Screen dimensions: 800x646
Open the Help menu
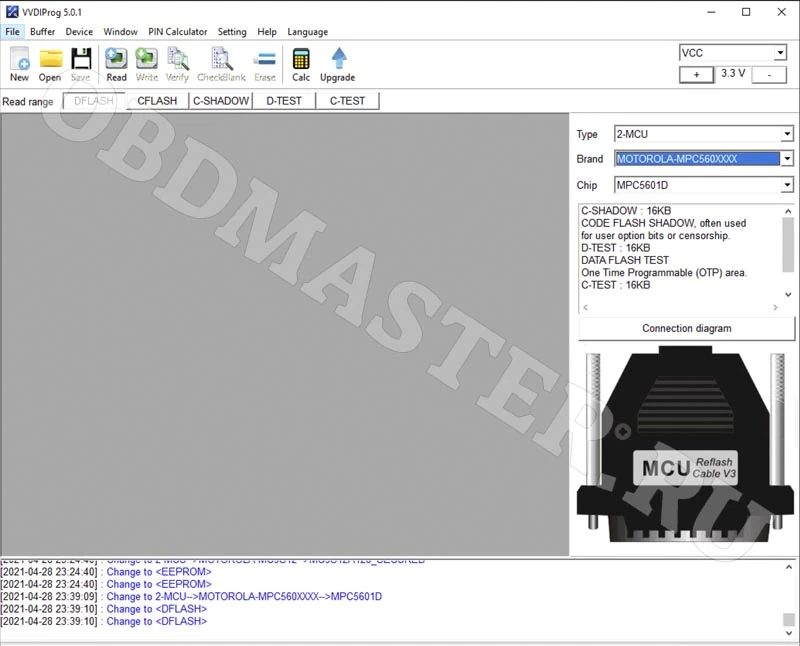click(267, 32)
